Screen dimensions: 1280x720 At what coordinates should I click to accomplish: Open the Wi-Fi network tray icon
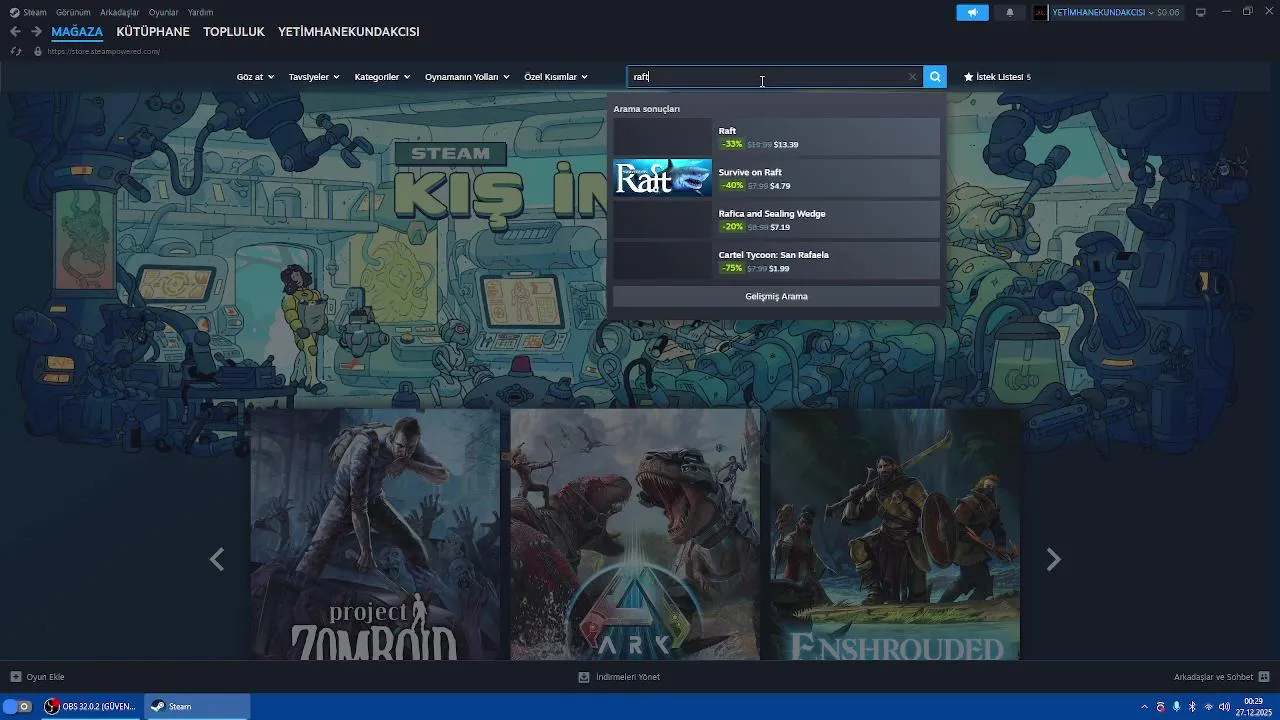tap(1208, 707)
